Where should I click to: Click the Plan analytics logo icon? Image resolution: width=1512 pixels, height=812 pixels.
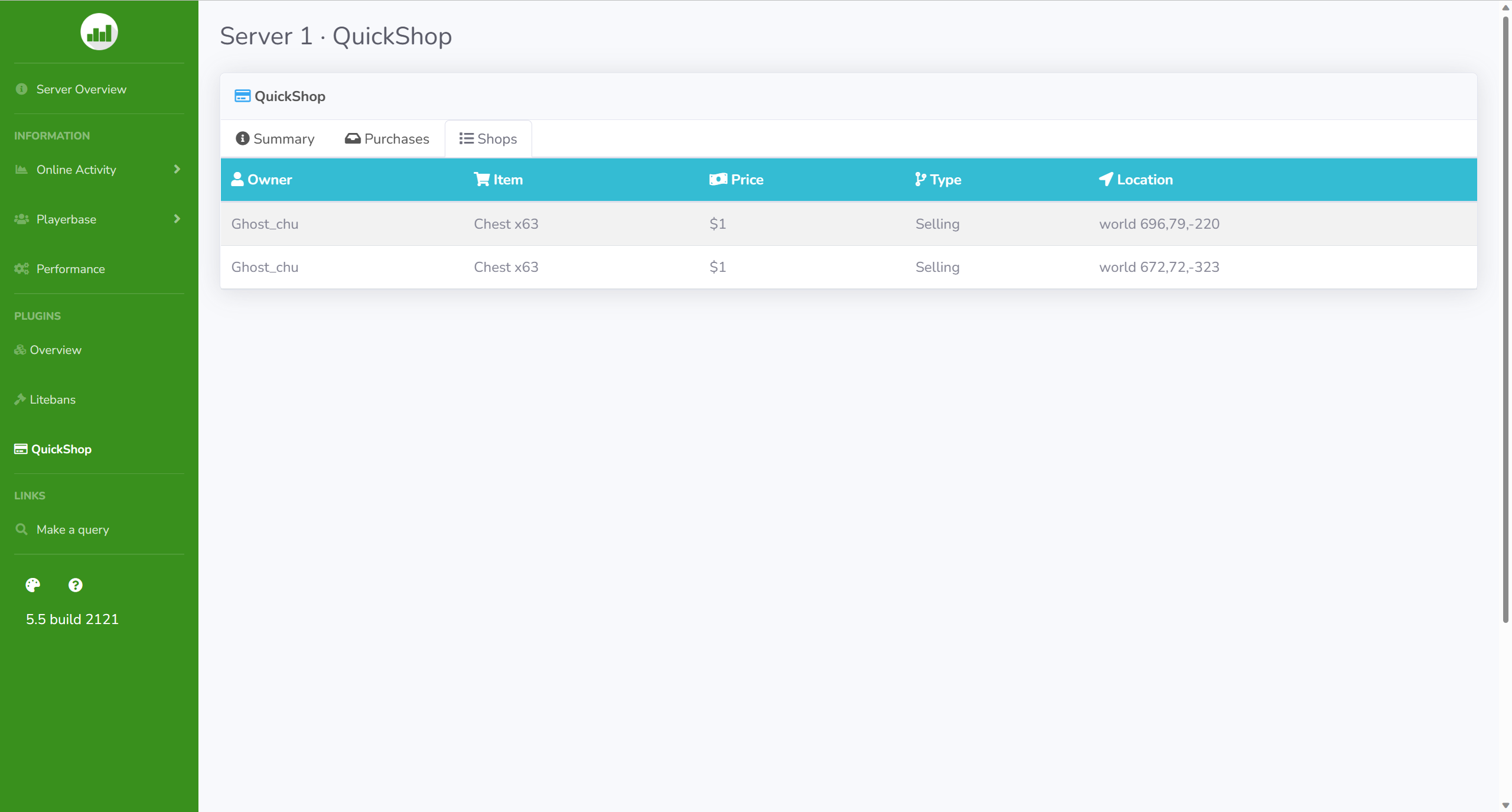(x=99, y=32)
